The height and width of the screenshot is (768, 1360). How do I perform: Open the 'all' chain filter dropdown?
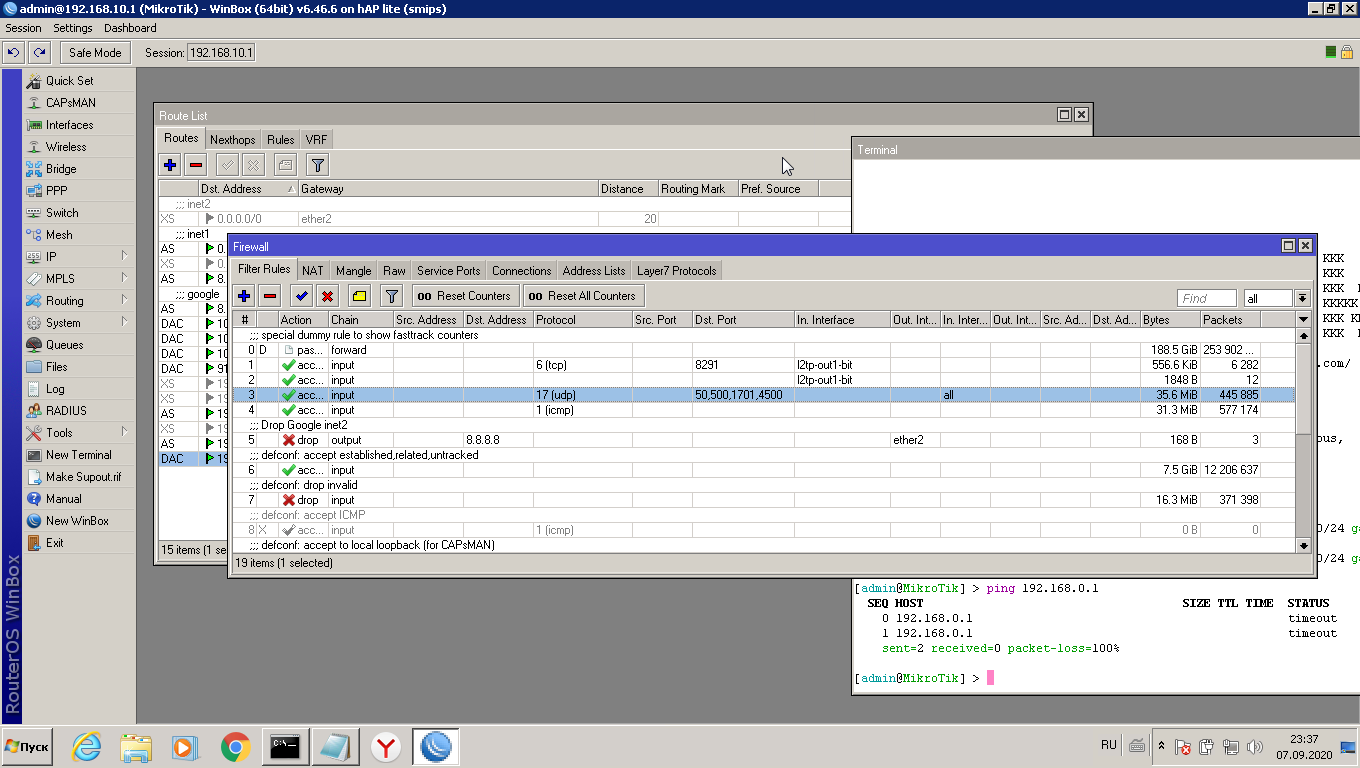[x=1302, y=298]
